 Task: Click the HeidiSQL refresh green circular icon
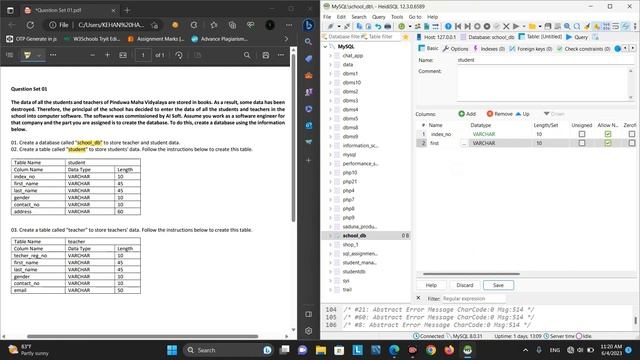point(402,26)
